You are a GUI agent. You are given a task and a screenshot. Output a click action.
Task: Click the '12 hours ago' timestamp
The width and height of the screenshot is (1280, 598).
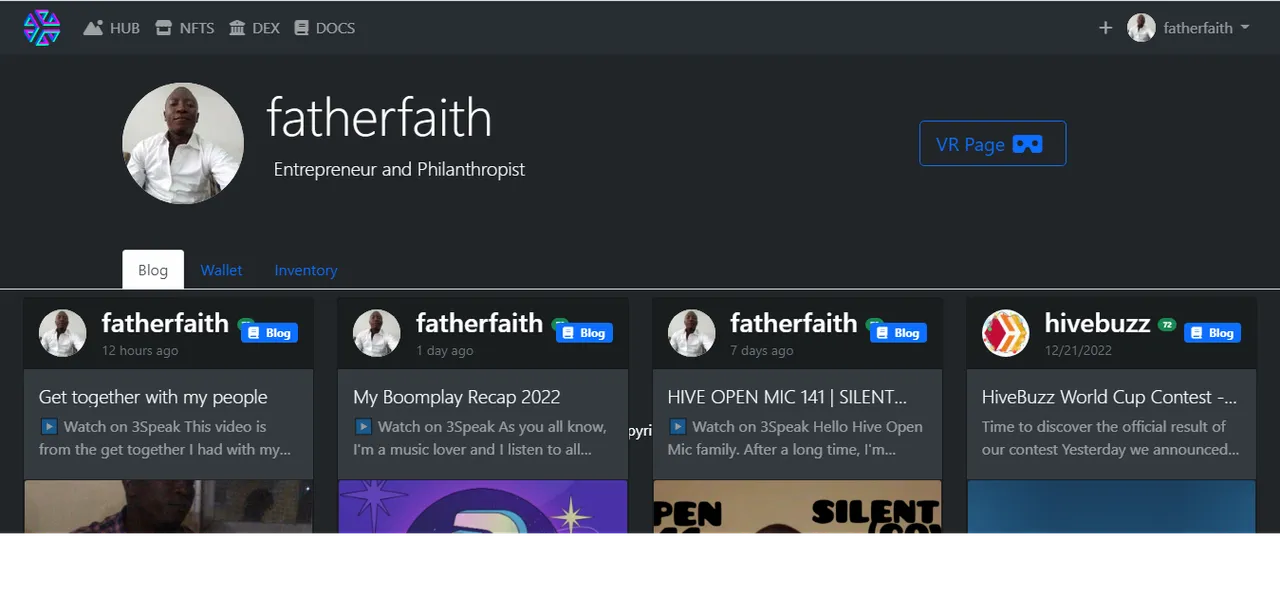pyautogui.click(x=140, y=351)
